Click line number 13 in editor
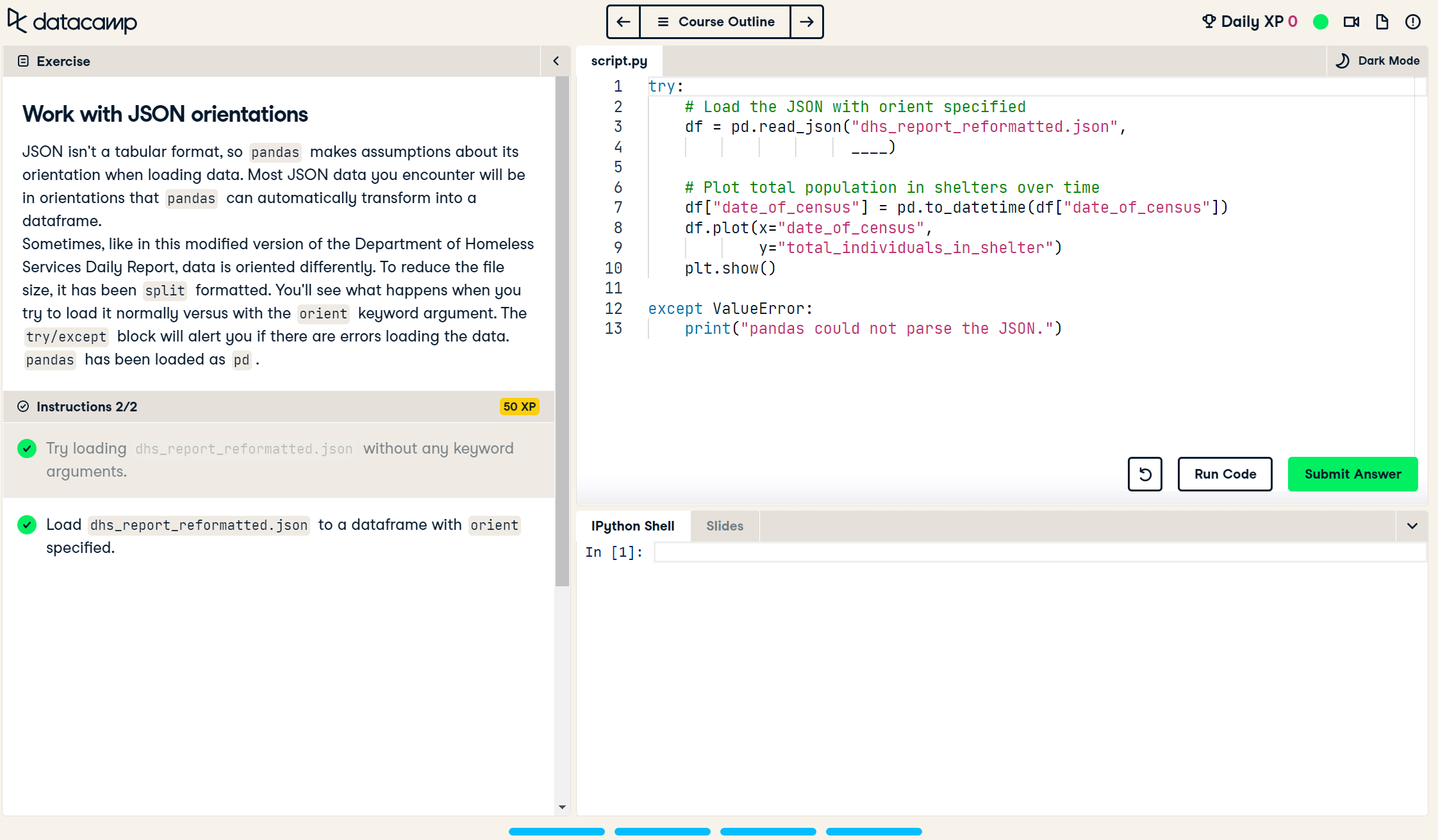1438x840 pixels. [x=613, y=329]
